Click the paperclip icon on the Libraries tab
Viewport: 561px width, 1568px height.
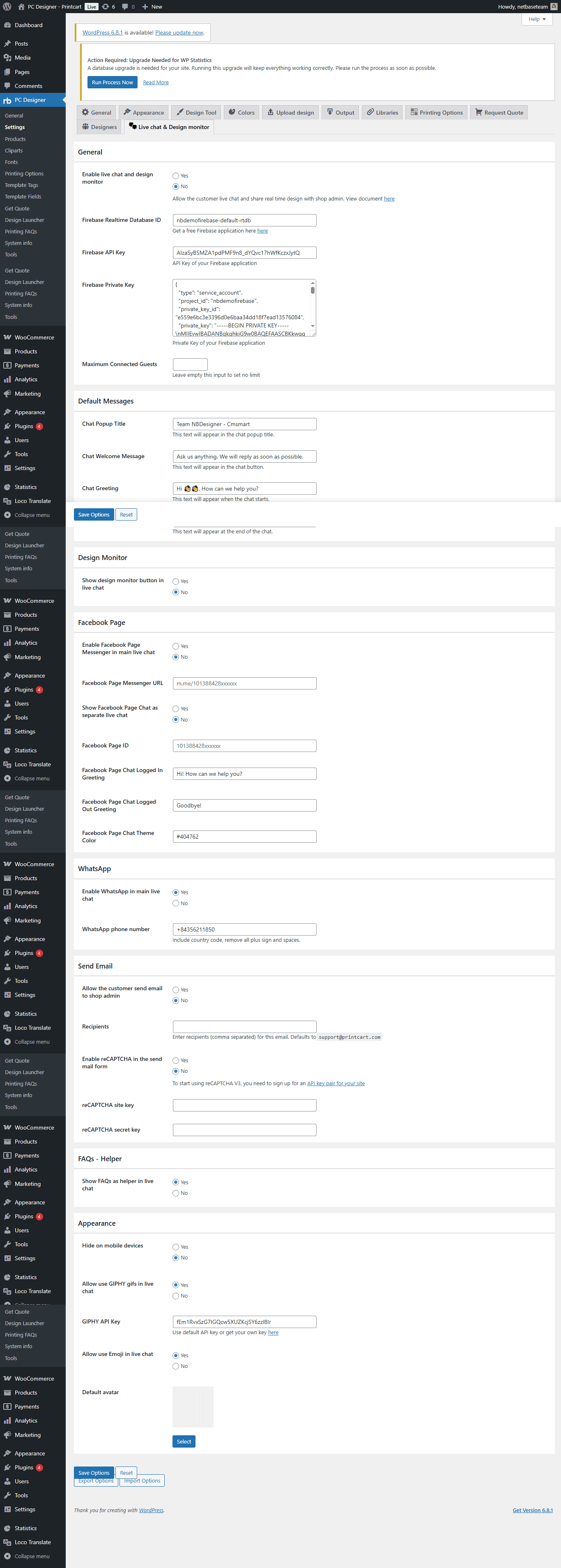(370, 112)
